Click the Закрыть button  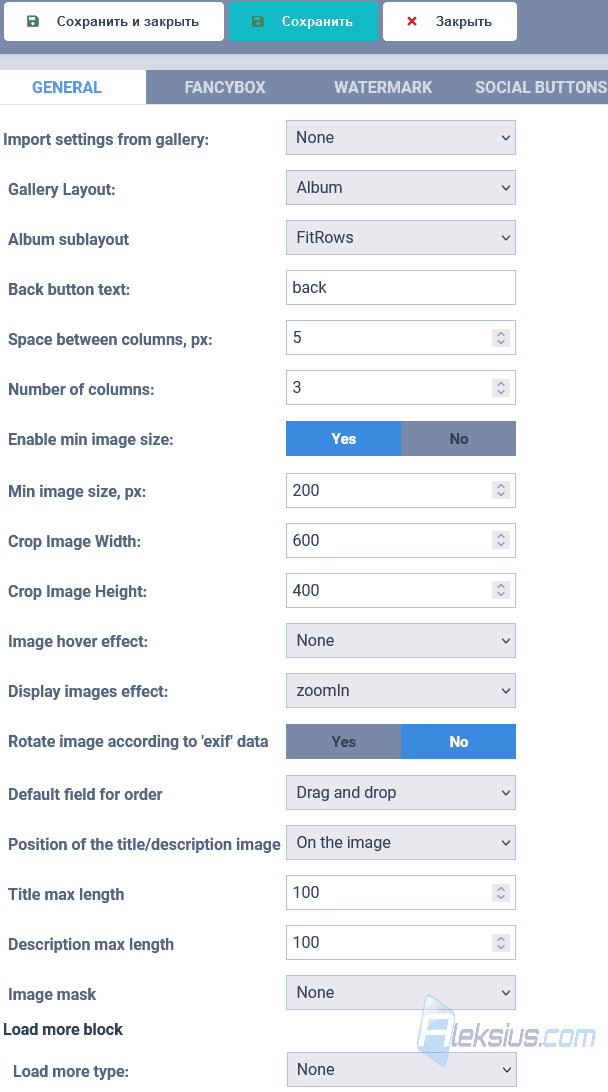[450, 22]
